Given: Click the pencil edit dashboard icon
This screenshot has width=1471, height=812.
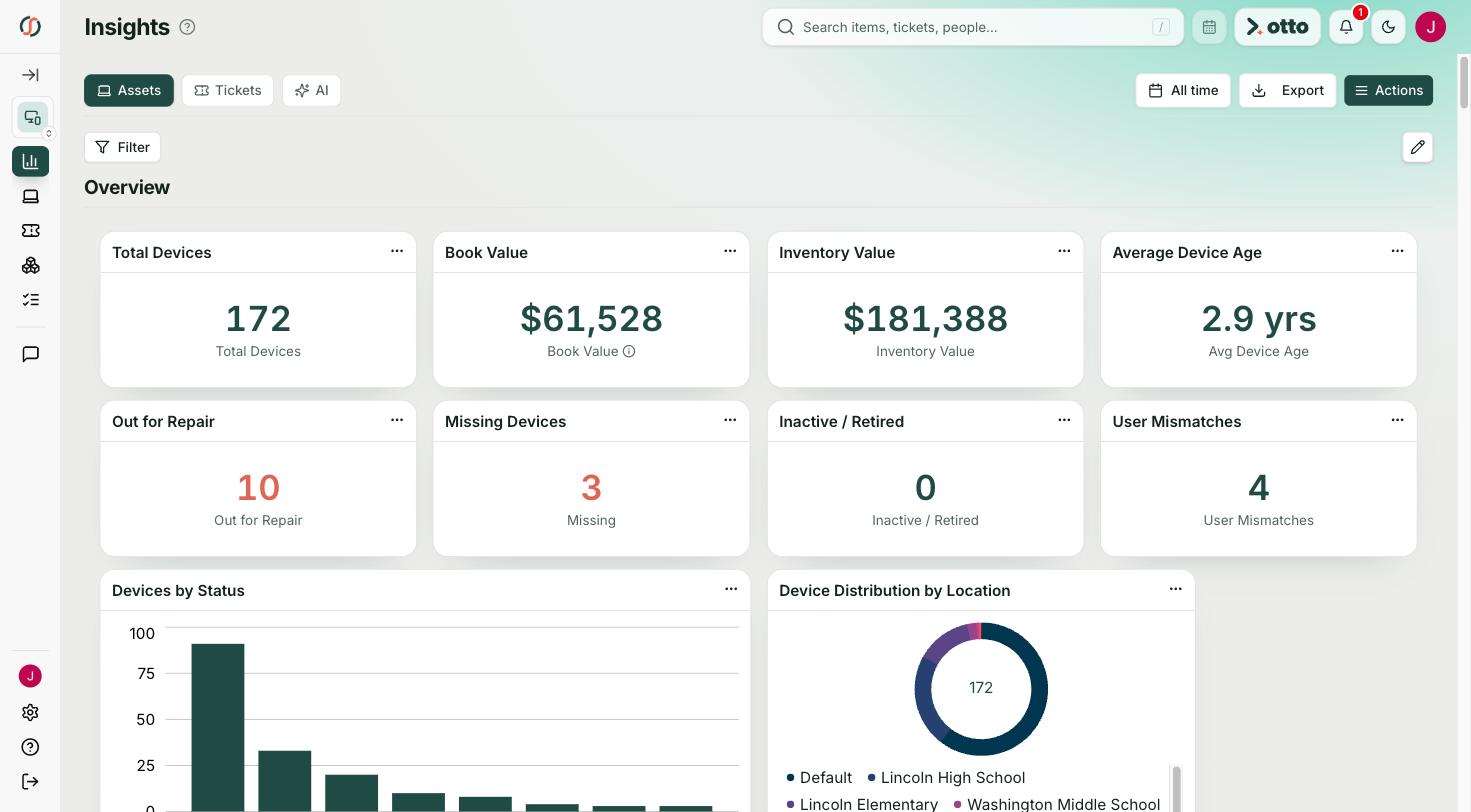Looking at the screenshot, I should pyautogui.click(x=1417, y=147).
